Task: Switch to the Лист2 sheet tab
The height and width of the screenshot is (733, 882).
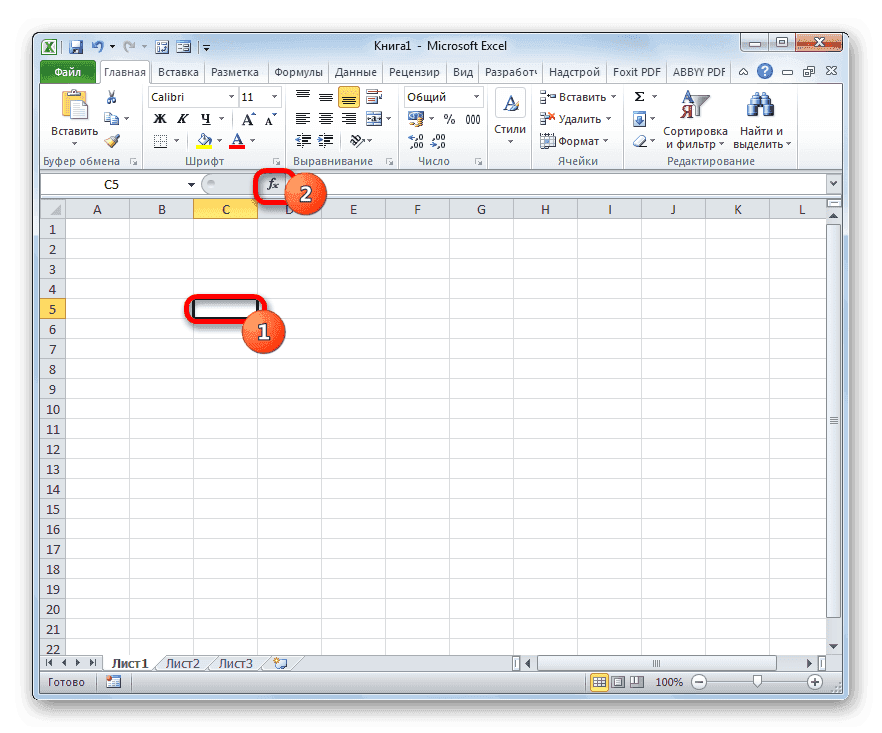Action: [x=184, y=662]
